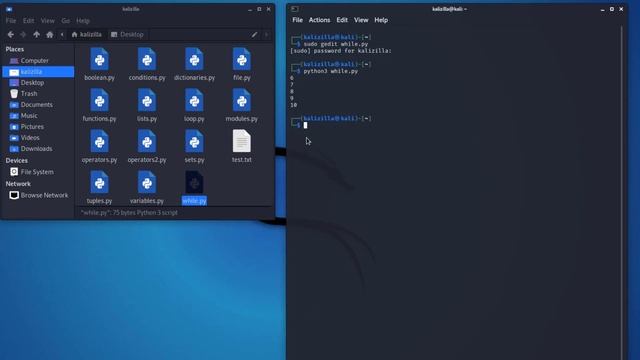
Task: Open file manager Edit menu
Action: pos(28,20)
